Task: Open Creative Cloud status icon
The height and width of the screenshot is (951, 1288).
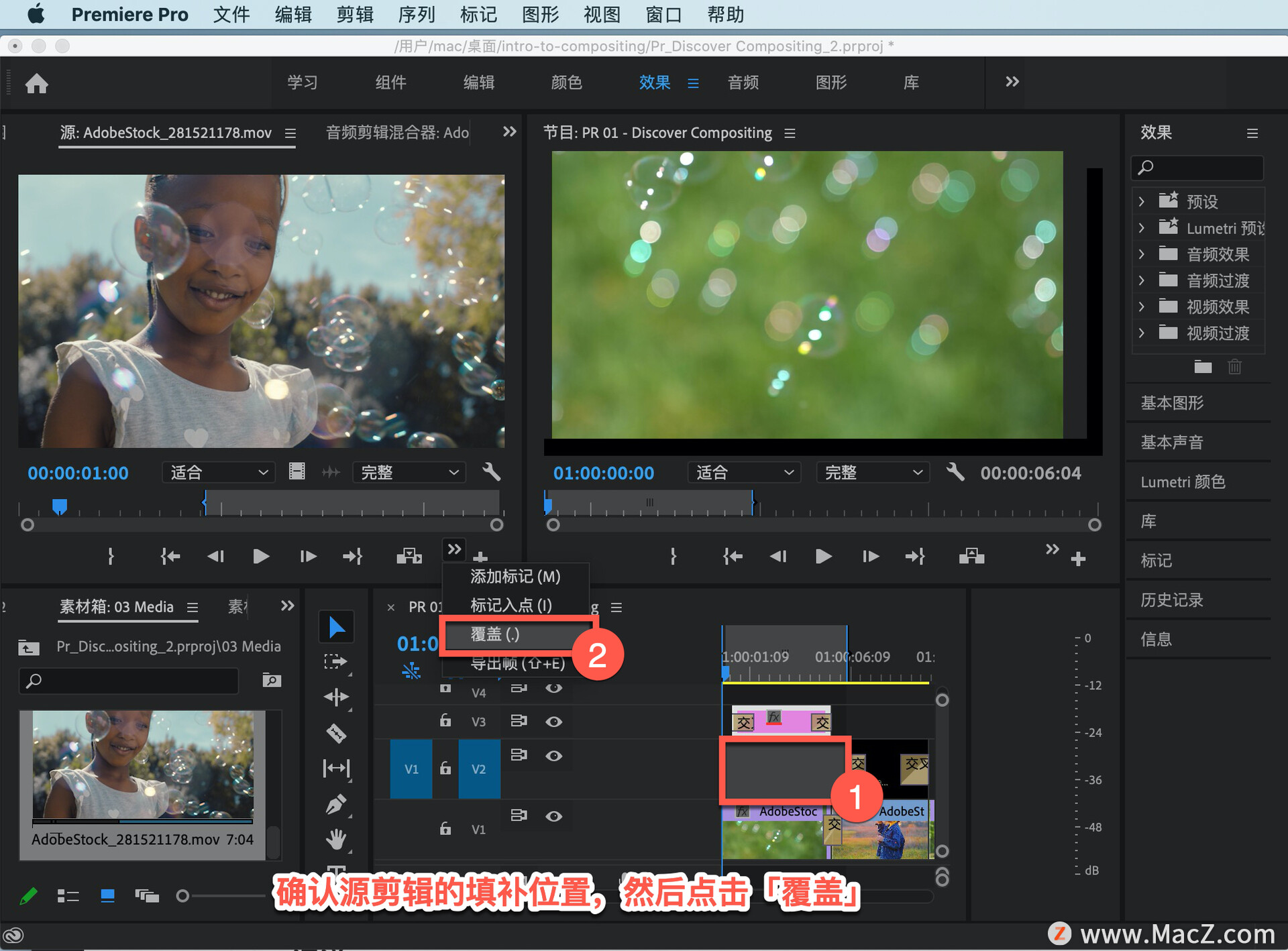Action: 13,935
